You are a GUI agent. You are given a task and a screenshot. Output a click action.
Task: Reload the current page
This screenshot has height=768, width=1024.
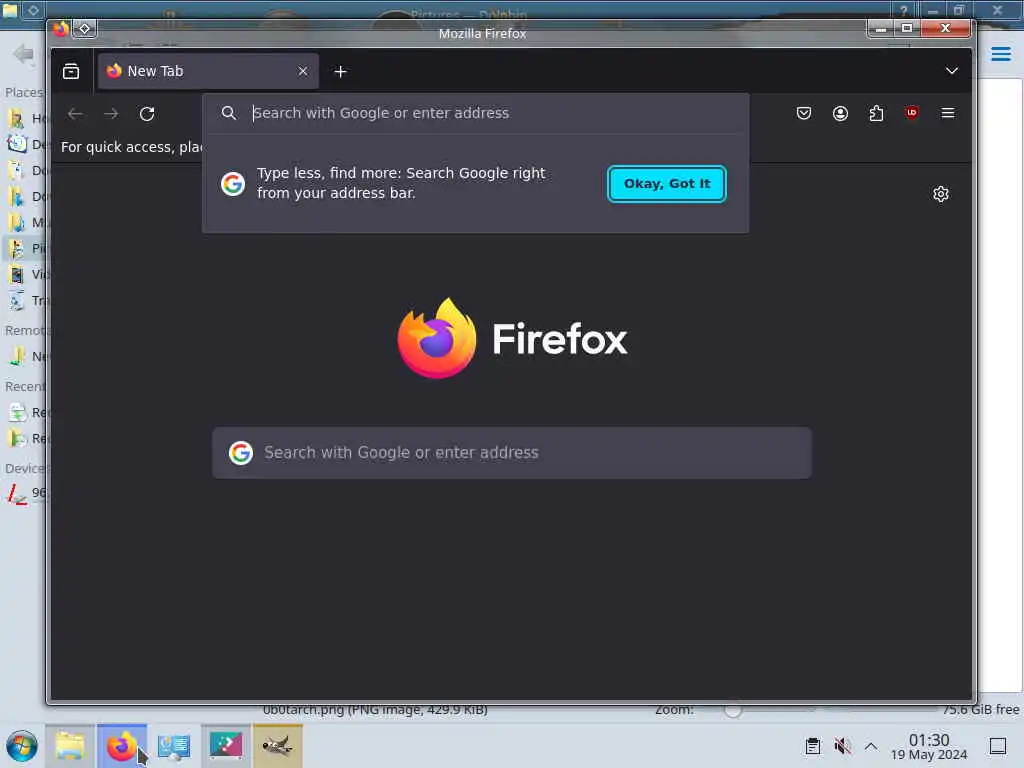point(147,114)
